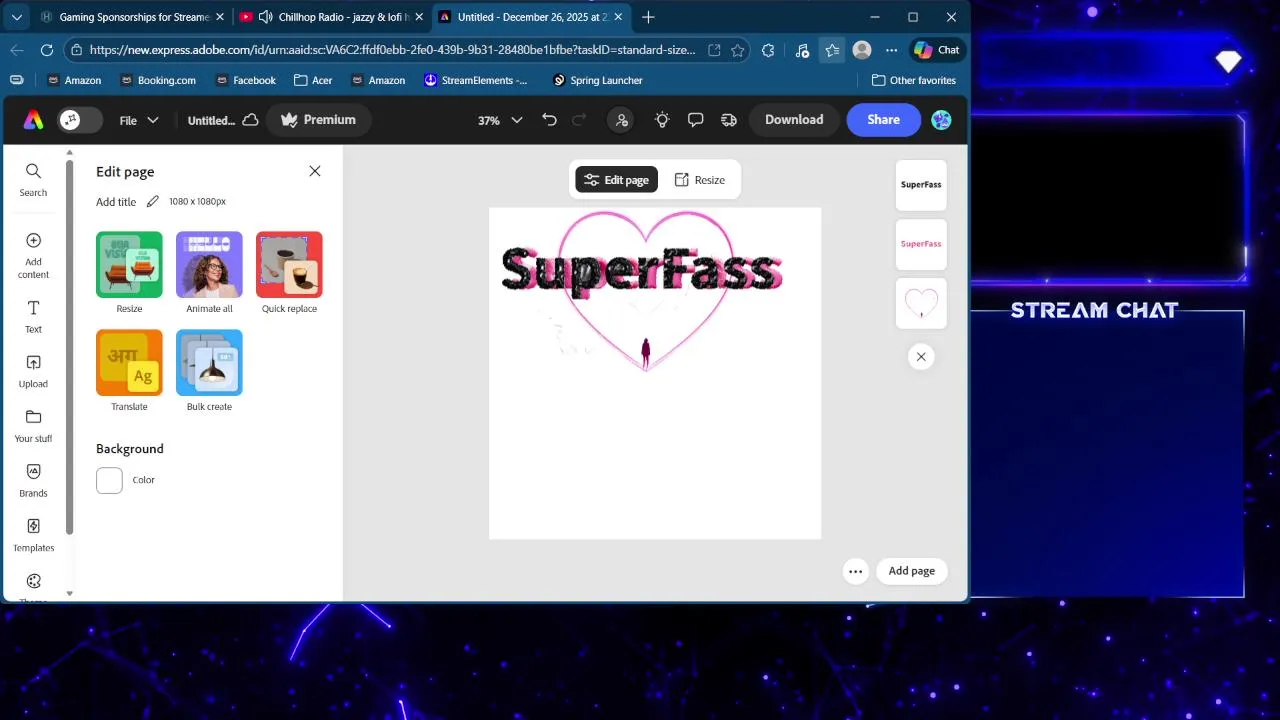Select the heart layer thumbnail
This screenshot has width=1280, height=720.
921,303
